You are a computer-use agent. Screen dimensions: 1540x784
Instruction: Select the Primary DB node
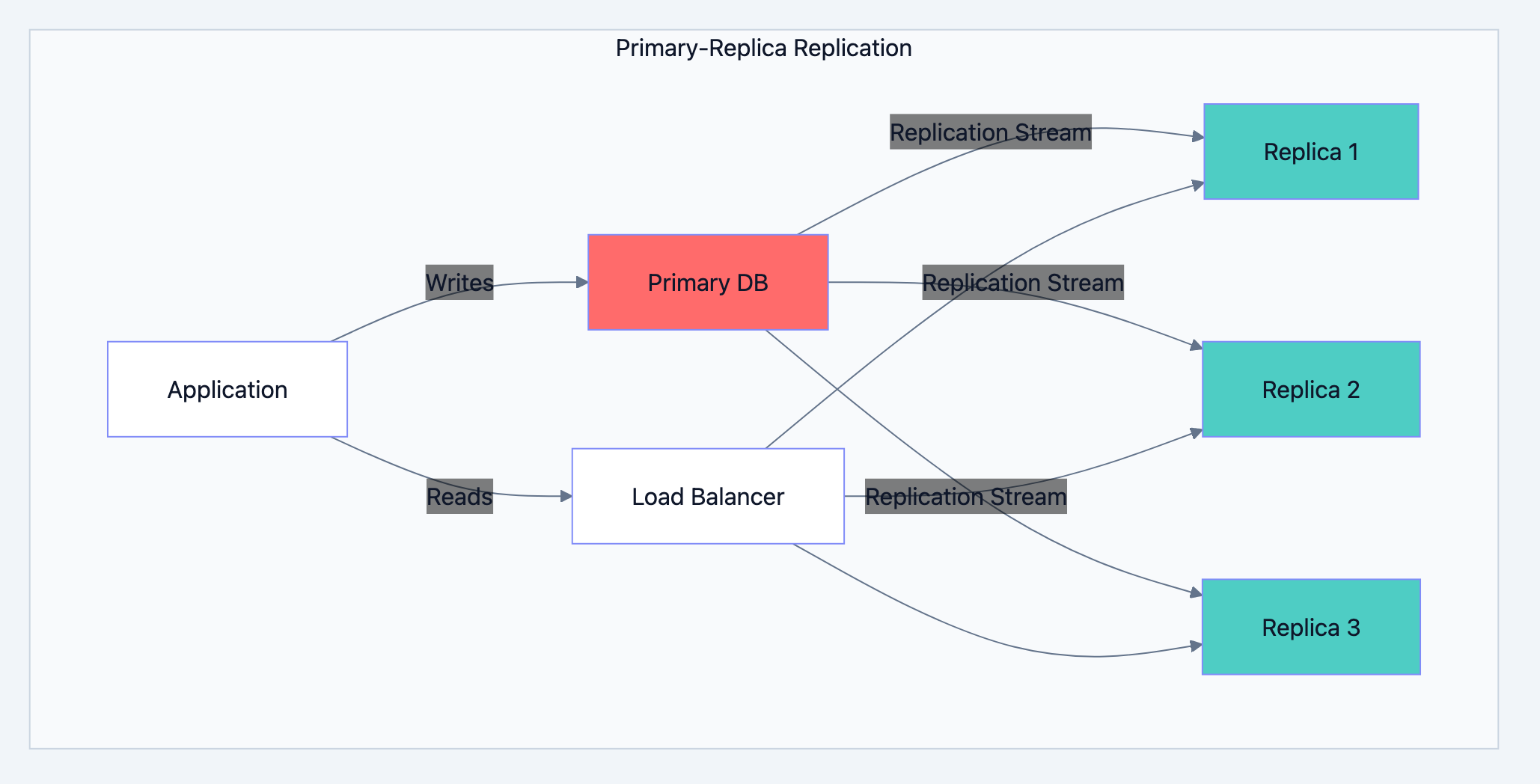pyautogui.click(x=708, y=283)
